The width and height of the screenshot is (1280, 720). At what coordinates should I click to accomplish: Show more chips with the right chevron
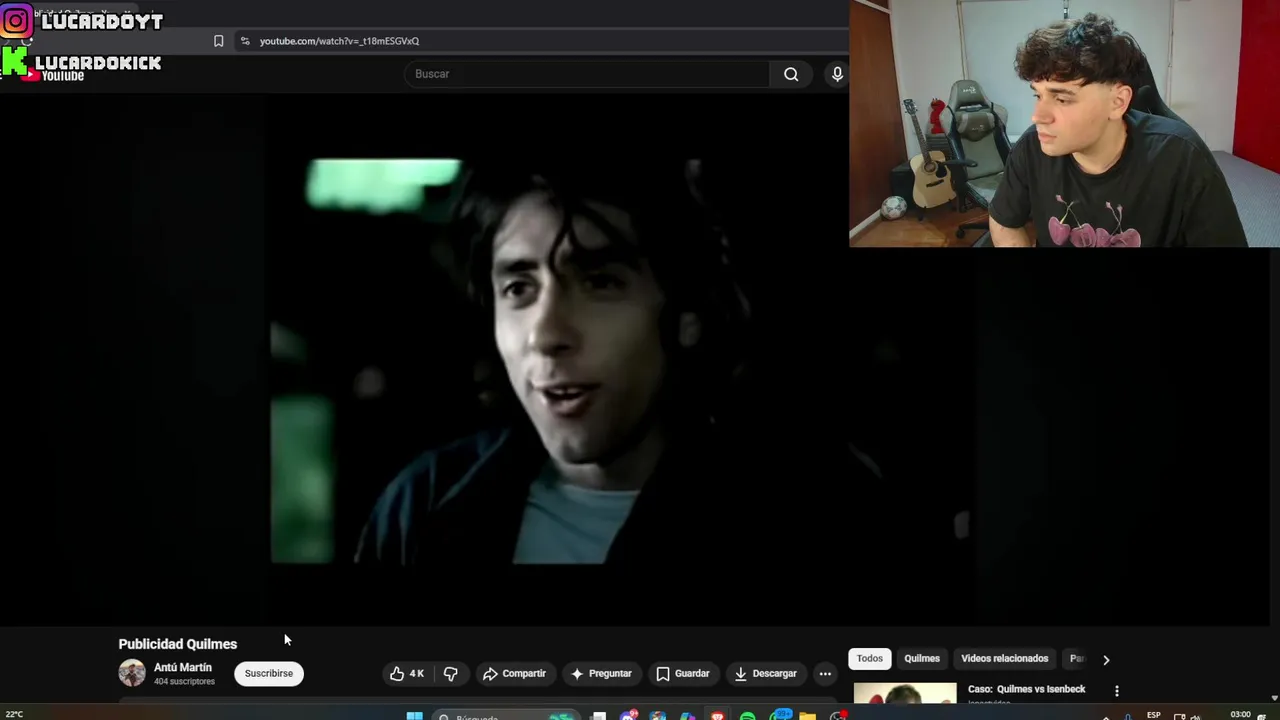coord(1106,659)
